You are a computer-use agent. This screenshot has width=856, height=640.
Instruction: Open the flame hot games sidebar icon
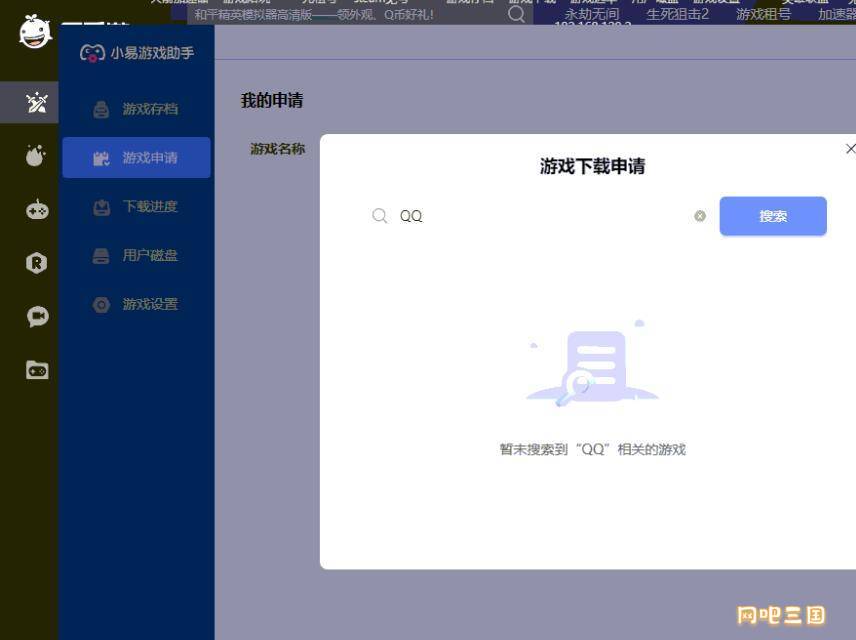point(36,156)
